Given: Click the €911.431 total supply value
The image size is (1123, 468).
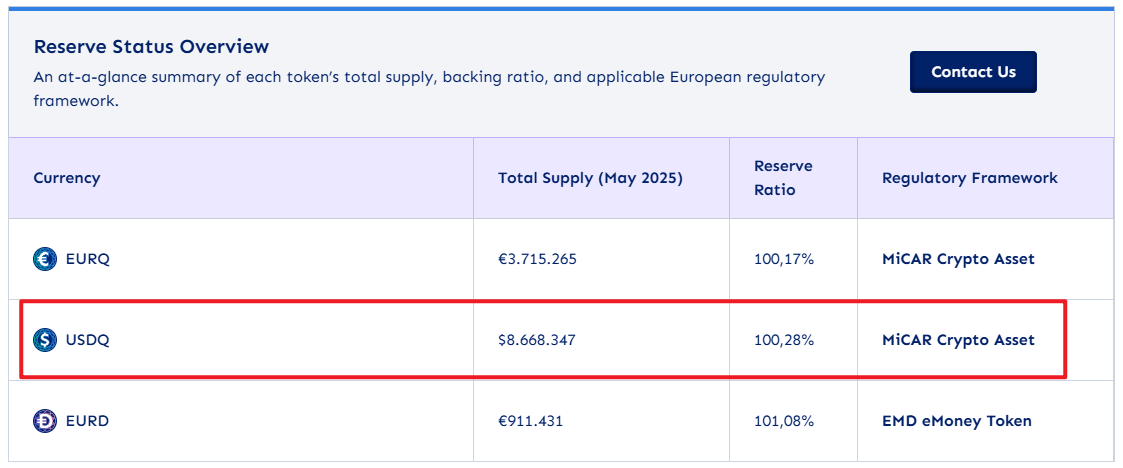Looking at the screenshot, I should [x=530, y=421].
